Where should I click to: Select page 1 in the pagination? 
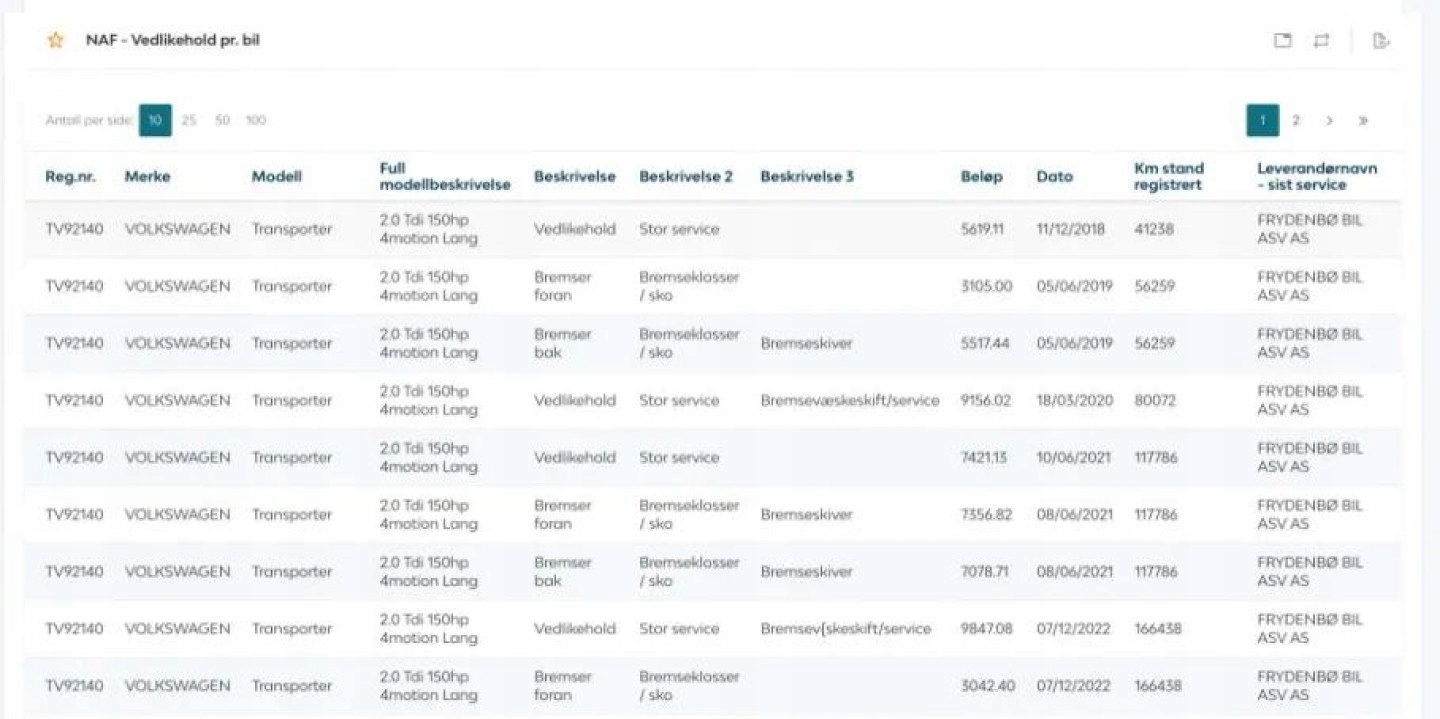coord(1263,121)
